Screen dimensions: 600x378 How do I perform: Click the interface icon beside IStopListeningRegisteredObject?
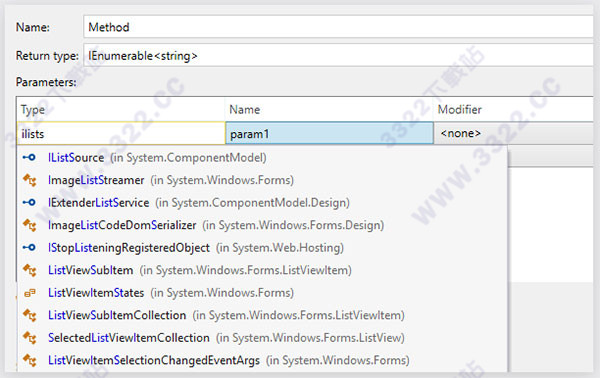click(29, 248)
